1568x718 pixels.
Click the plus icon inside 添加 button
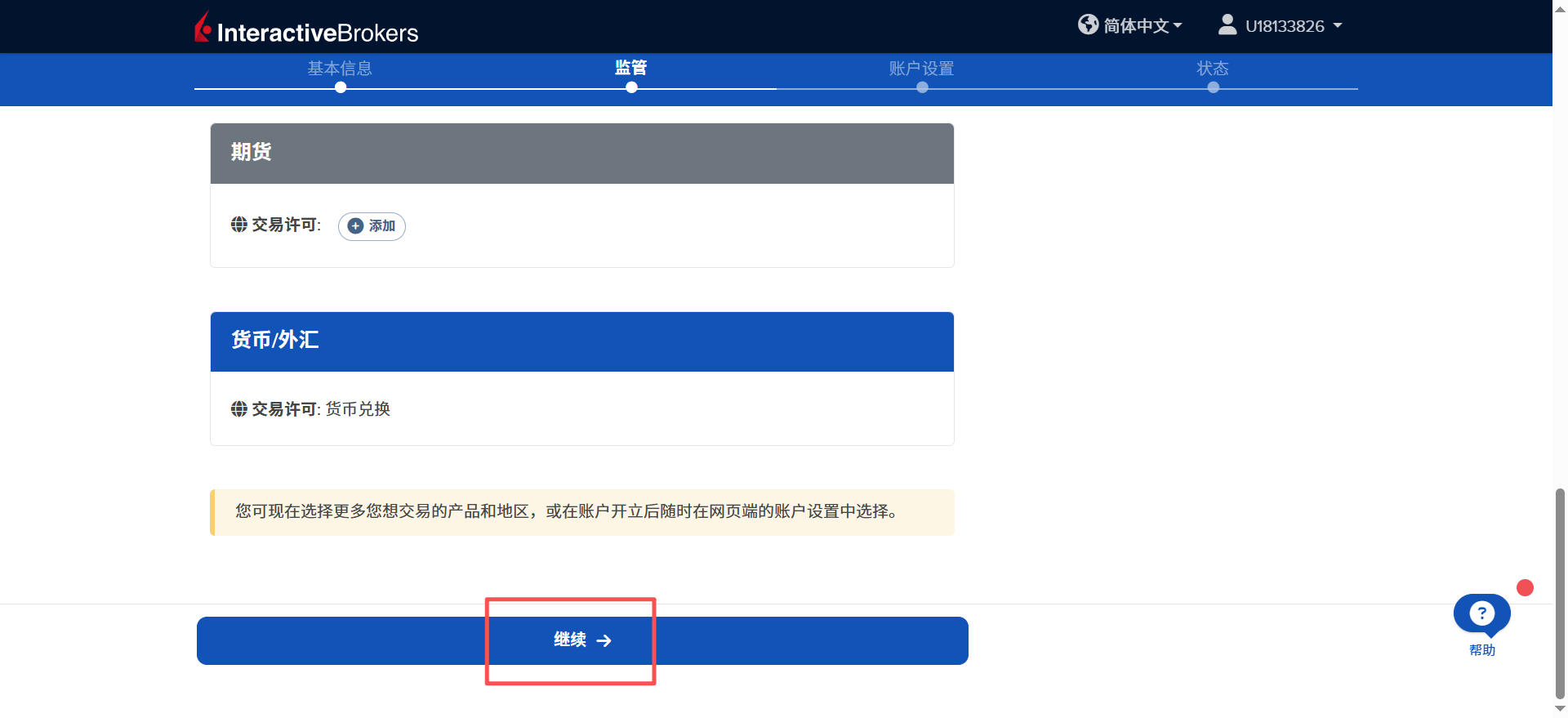click(355, 226)
